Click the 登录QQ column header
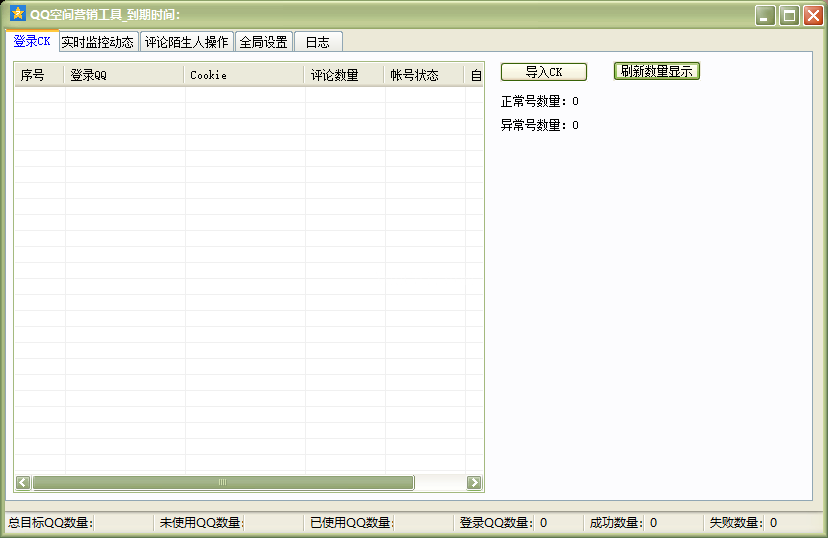 123,75
